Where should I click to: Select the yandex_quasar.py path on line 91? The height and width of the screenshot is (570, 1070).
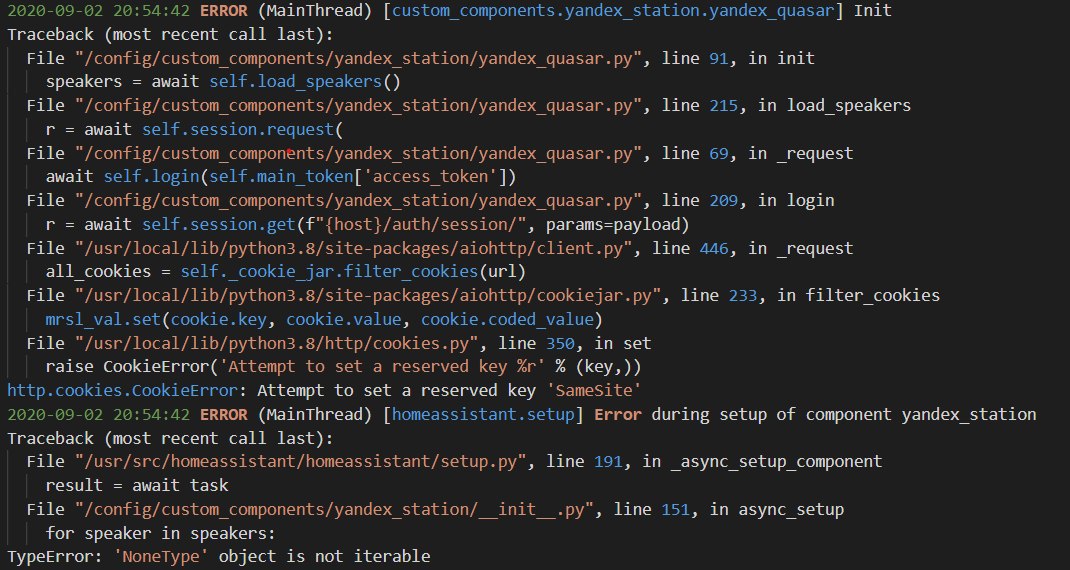pos(358,59)
